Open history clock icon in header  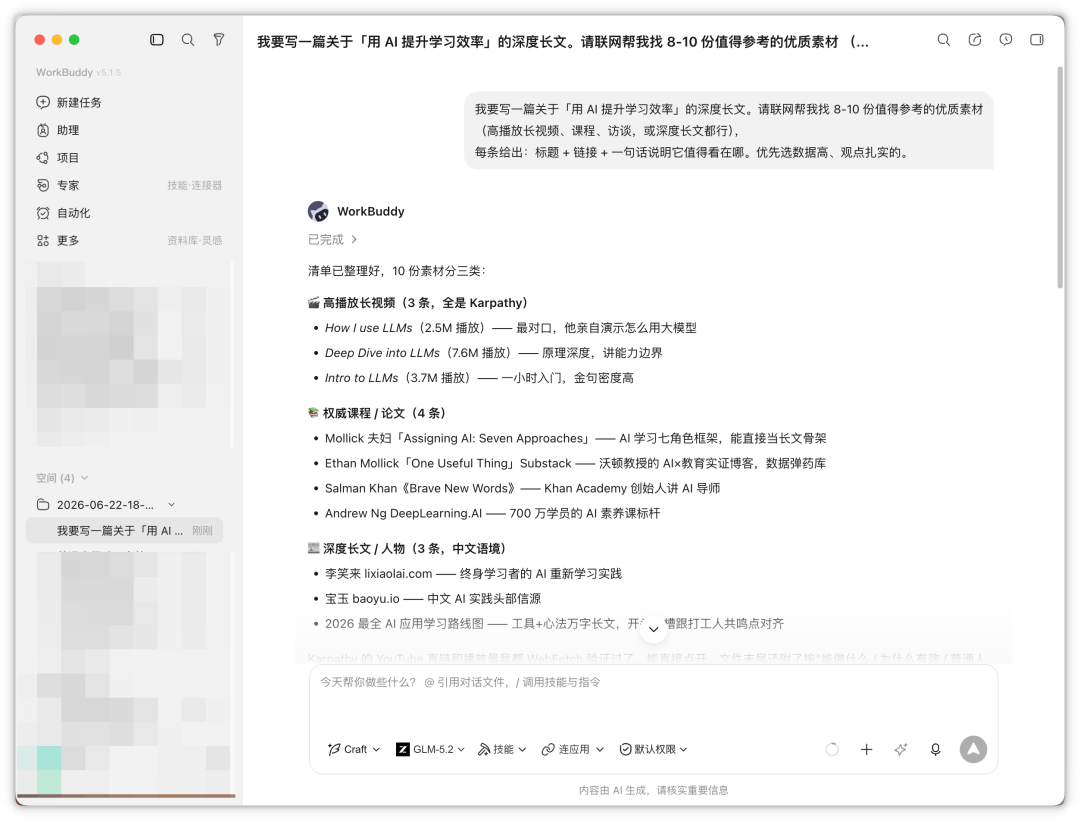[x=1006, y=40]
